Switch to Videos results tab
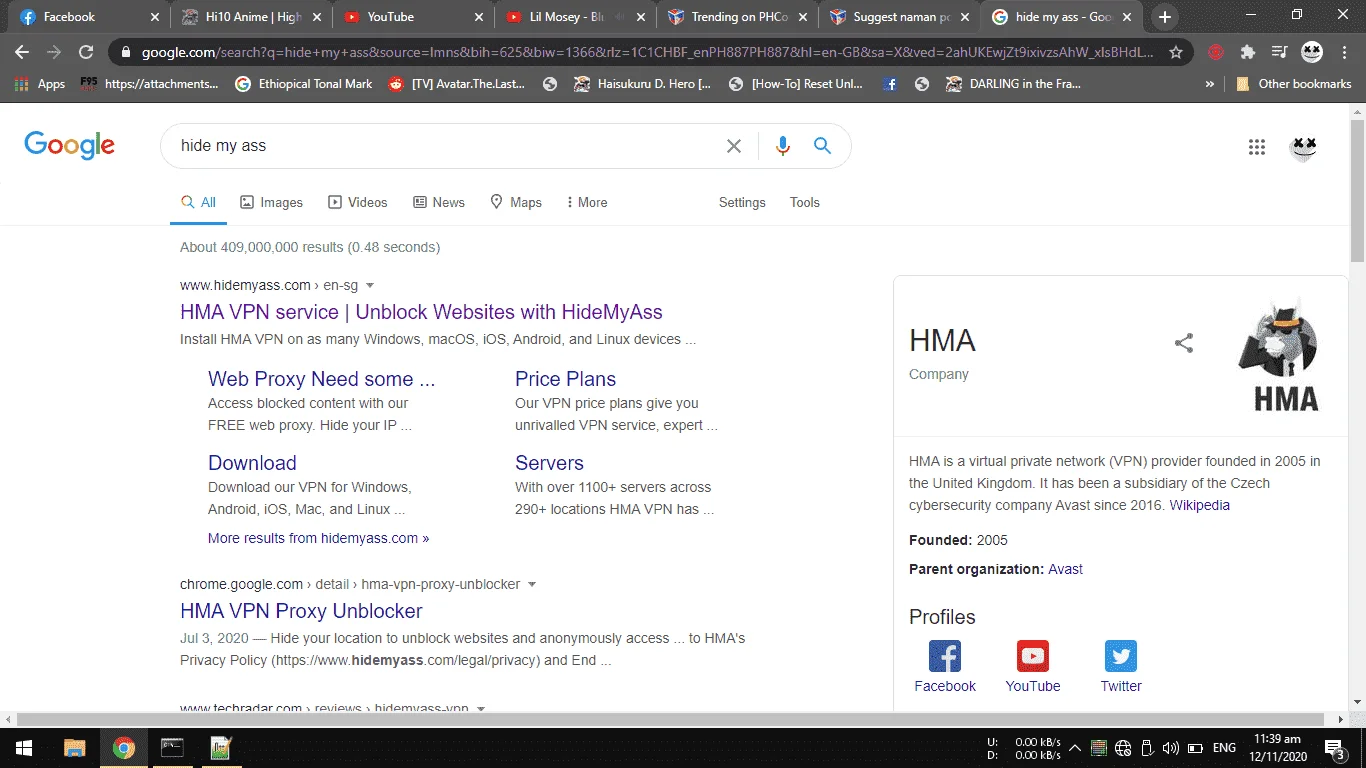The width and height of the screenshot is (1366, 768). click(358, 202)
